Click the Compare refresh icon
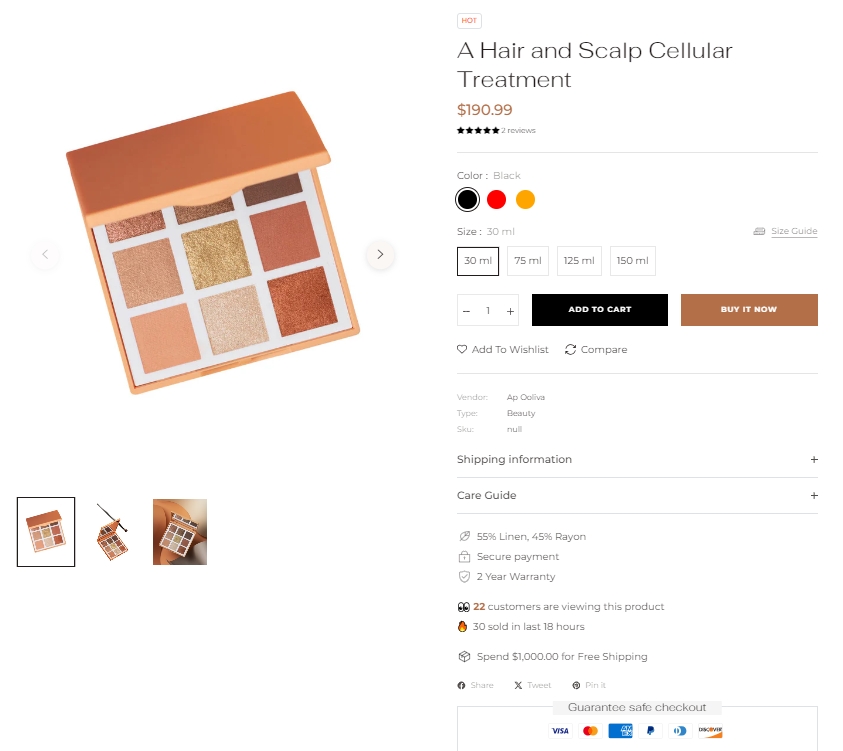The height and width of the screenshot is (751, 843). click(570, 350)
